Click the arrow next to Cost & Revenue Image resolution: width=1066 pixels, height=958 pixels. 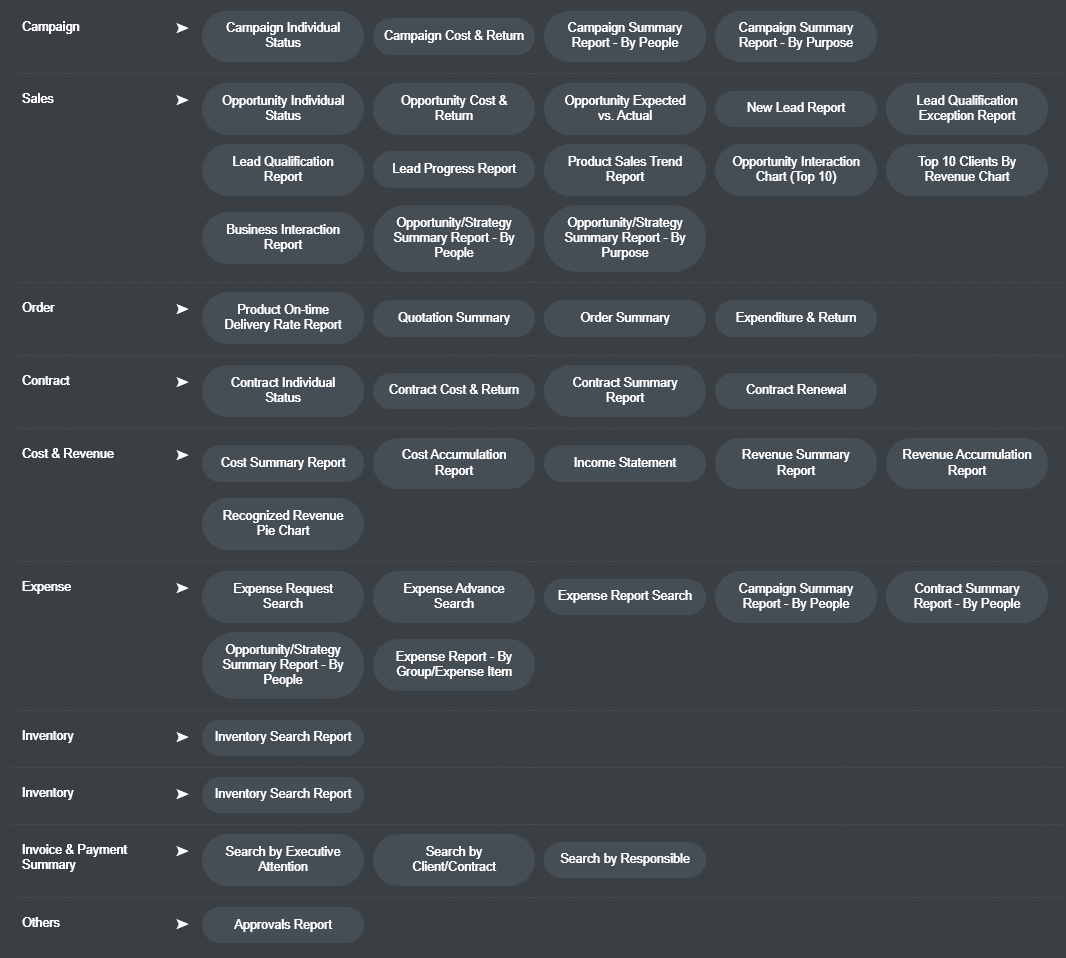point(182,455)
